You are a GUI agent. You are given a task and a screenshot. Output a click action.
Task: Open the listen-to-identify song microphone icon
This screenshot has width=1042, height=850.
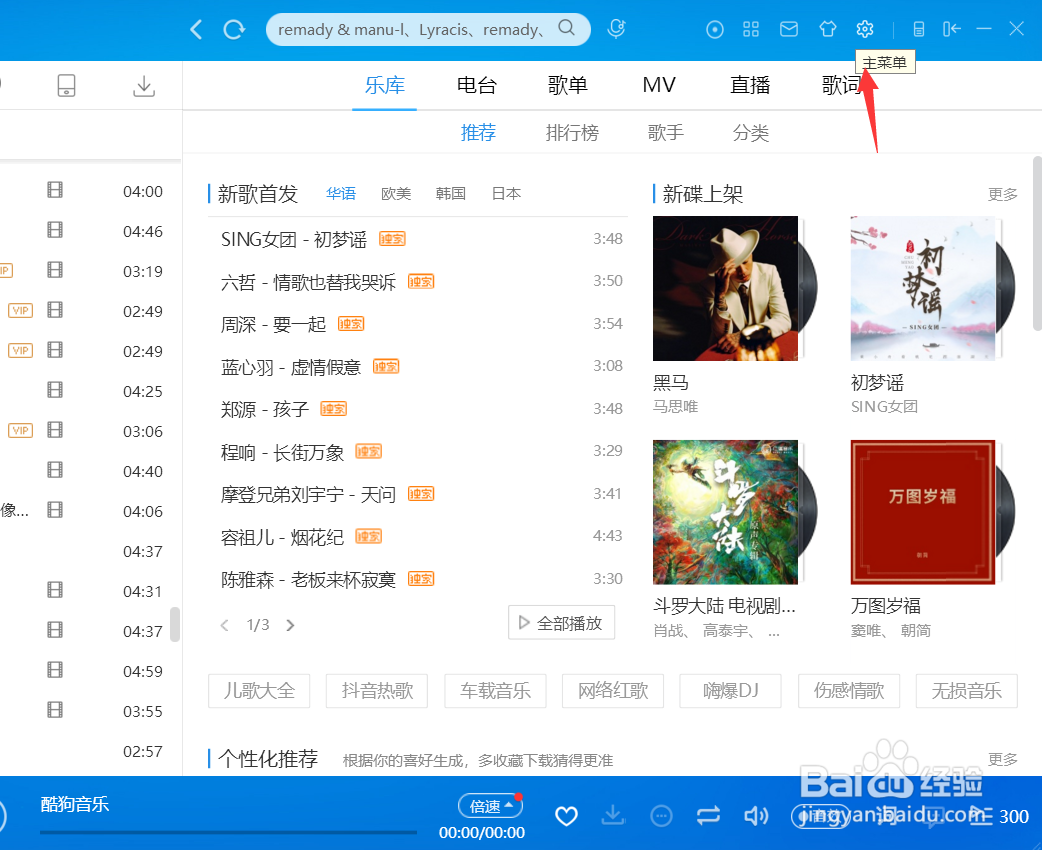[617, 29]
